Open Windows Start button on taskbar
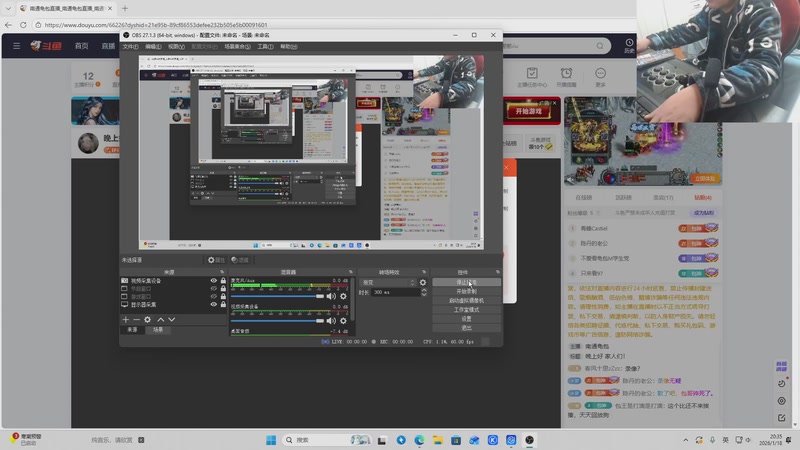The width and height of the screenshot is (800, 450). 271,440
